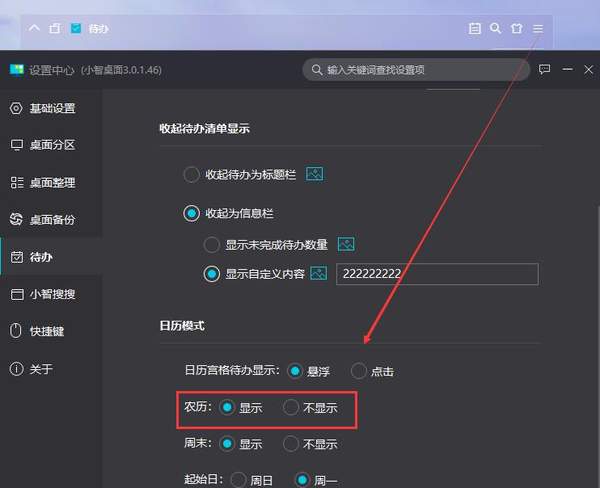Image resolution: width=600 pixels, height=488 pixels.
Task: Click monitor icon beside 桌面分区
Action: 16,145
